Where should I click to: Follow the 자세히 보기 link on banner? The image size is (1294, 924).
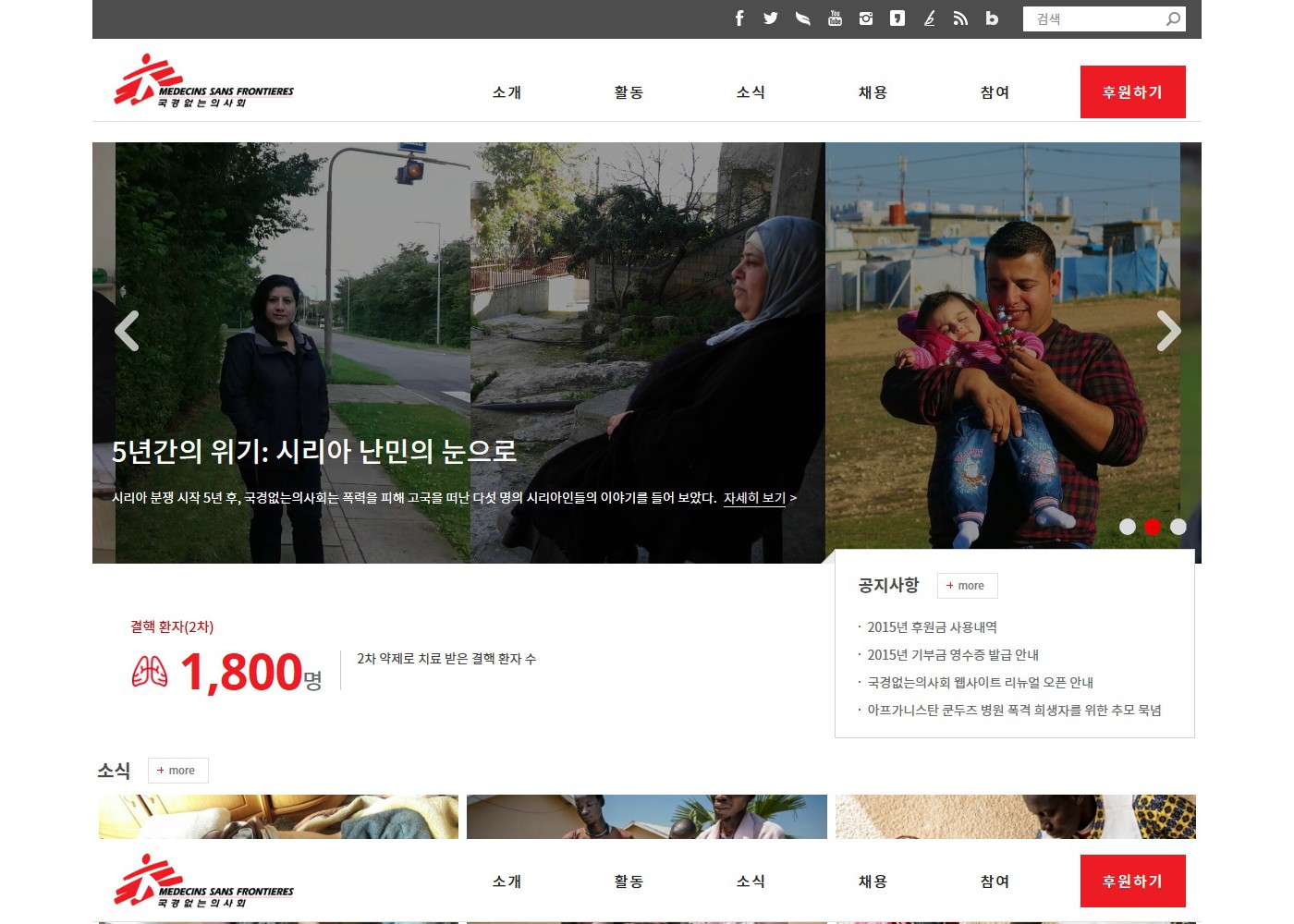(754, 498)
